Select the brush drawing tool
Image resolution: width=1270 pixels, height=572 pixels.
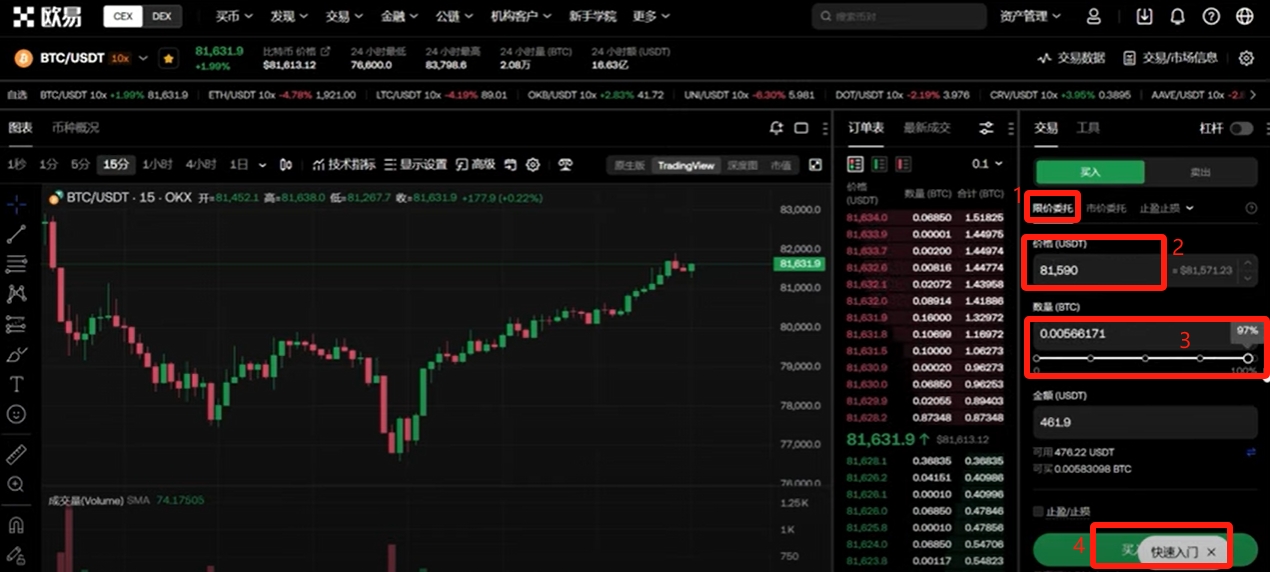[x=16, y=354]
